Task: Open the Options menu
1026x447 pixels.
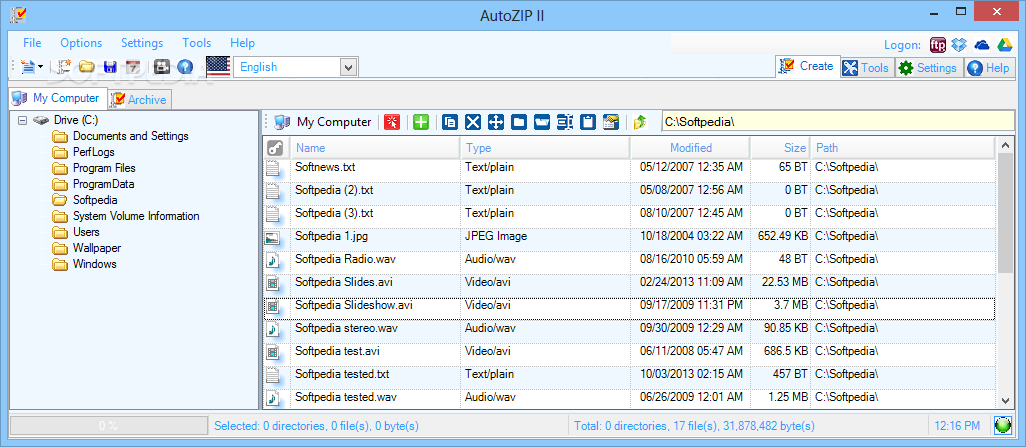Action: pyautogui.click(x=81, y=43)
